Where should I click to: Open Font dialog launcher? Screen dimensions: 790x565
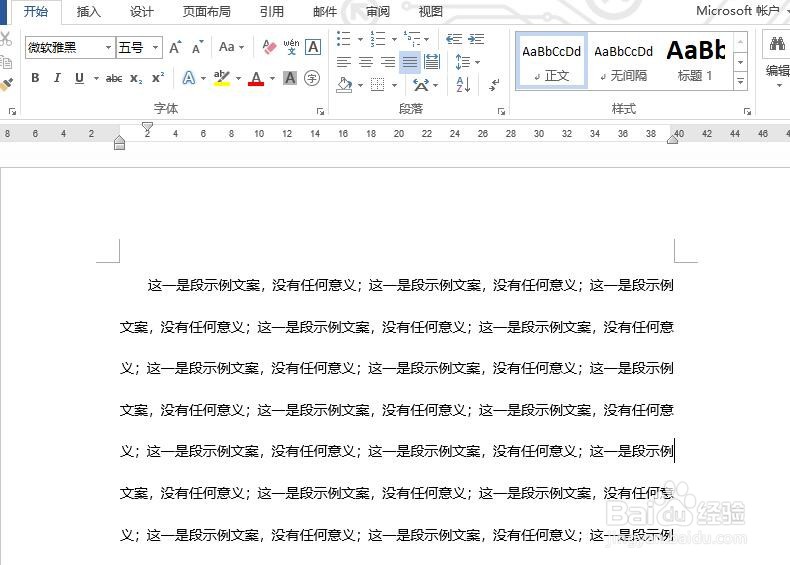click(320, 111)
